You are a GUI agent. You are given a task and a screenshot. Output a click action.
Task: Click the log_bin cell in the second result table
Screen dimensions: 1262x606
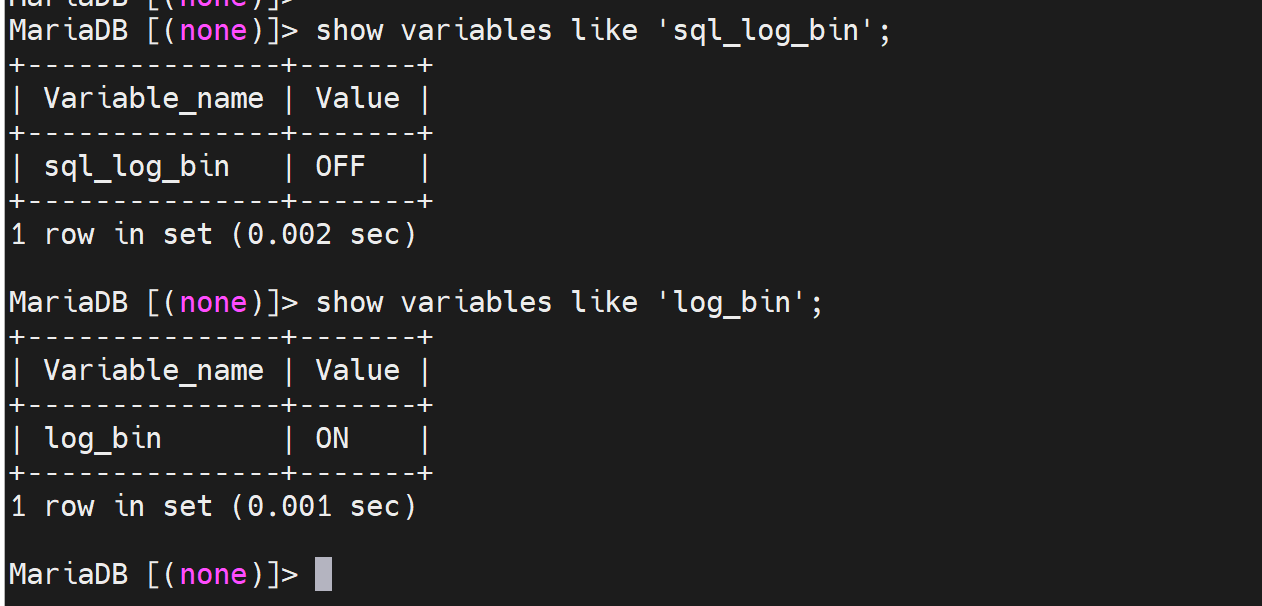[x=102, y=438]
